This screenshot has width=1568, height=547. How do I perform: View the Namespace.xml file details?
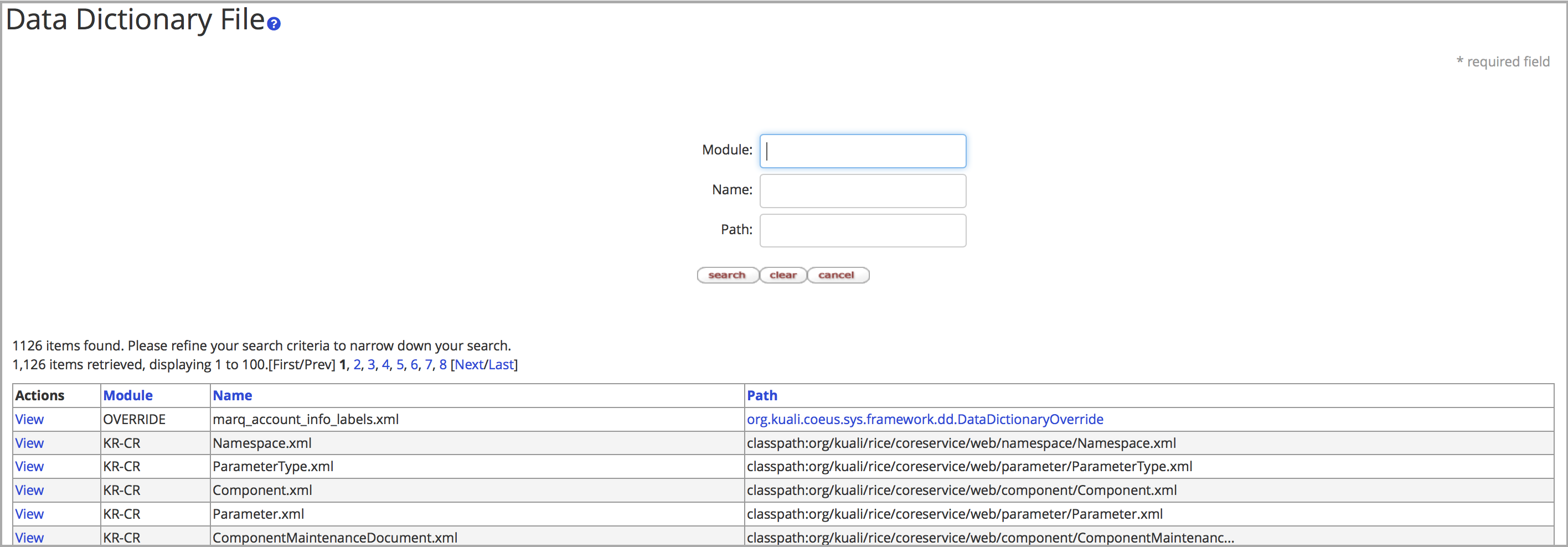[x=29, y=443]
